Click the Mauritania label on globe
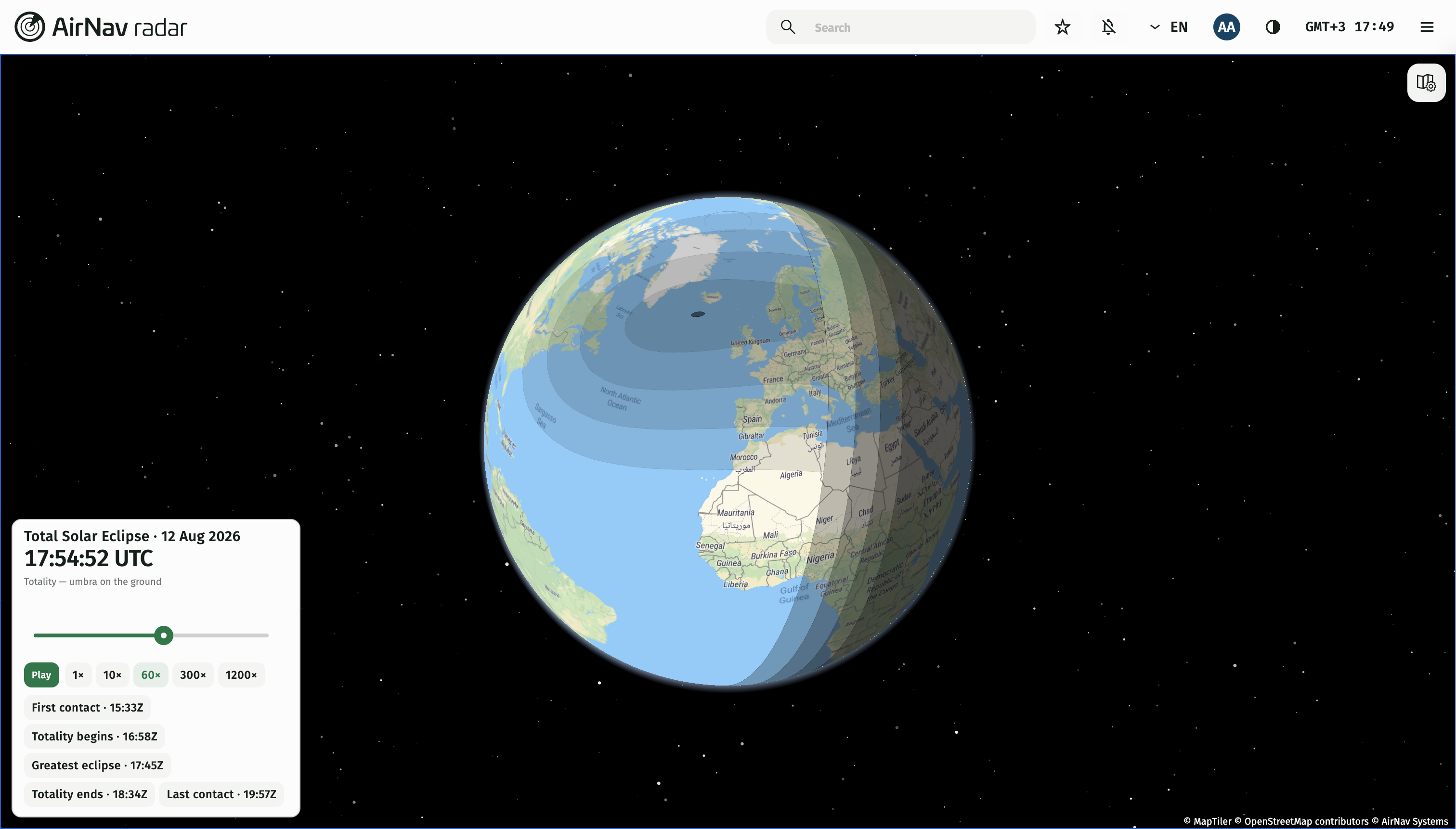The height and width of the screenshot is (829, 1456). [x=736, y=513]
